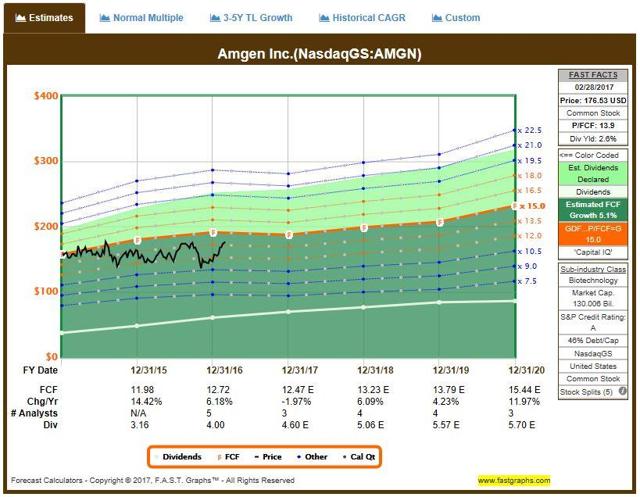This screenshot has height=497, width=640.
Task: Click the Biotechnology sub-industry value
Action: (593, 281)
